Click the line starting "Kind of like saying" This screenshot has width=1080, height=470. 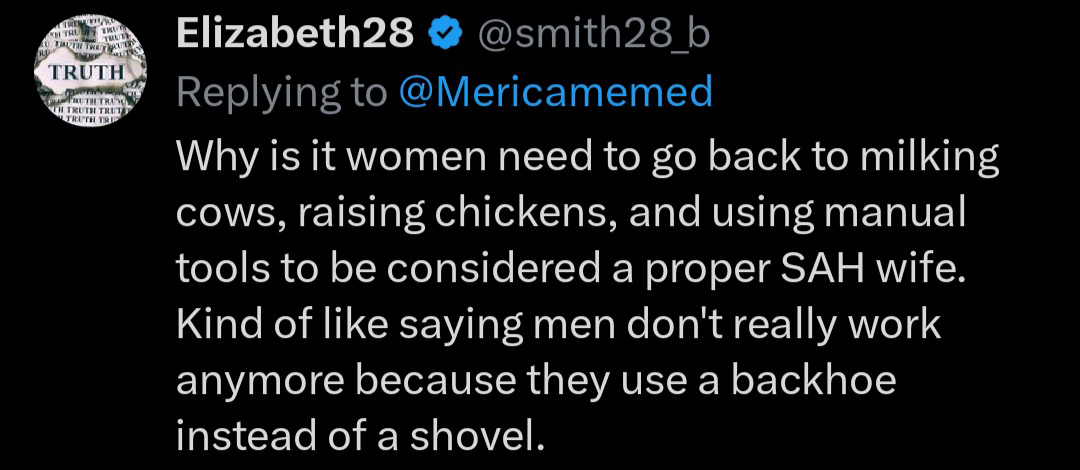(x=559, y=325)
